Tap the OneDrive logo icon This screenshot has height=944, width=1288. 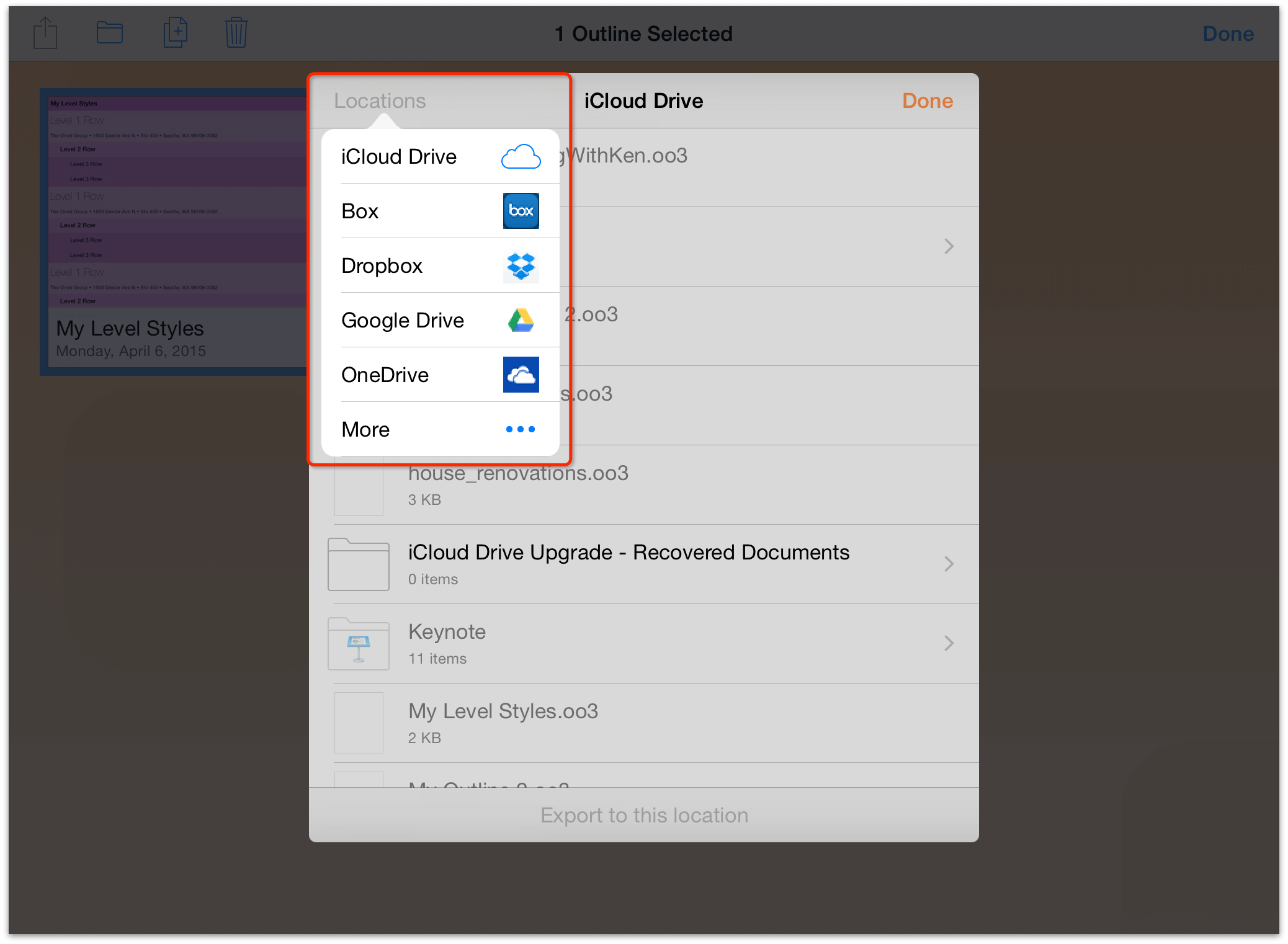[521, 375]
